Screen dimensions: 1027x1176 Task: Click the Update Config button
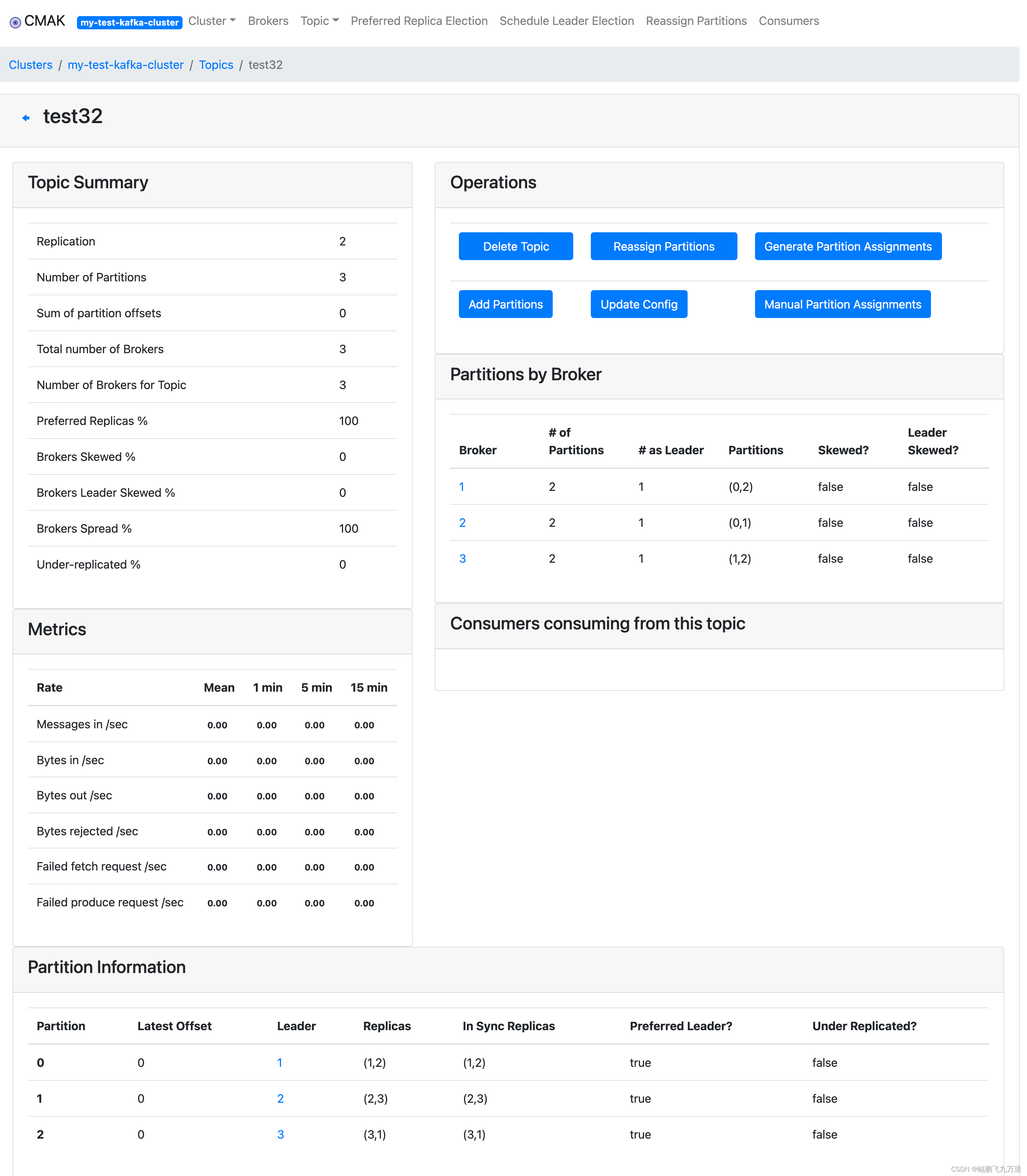click(638, 304)
